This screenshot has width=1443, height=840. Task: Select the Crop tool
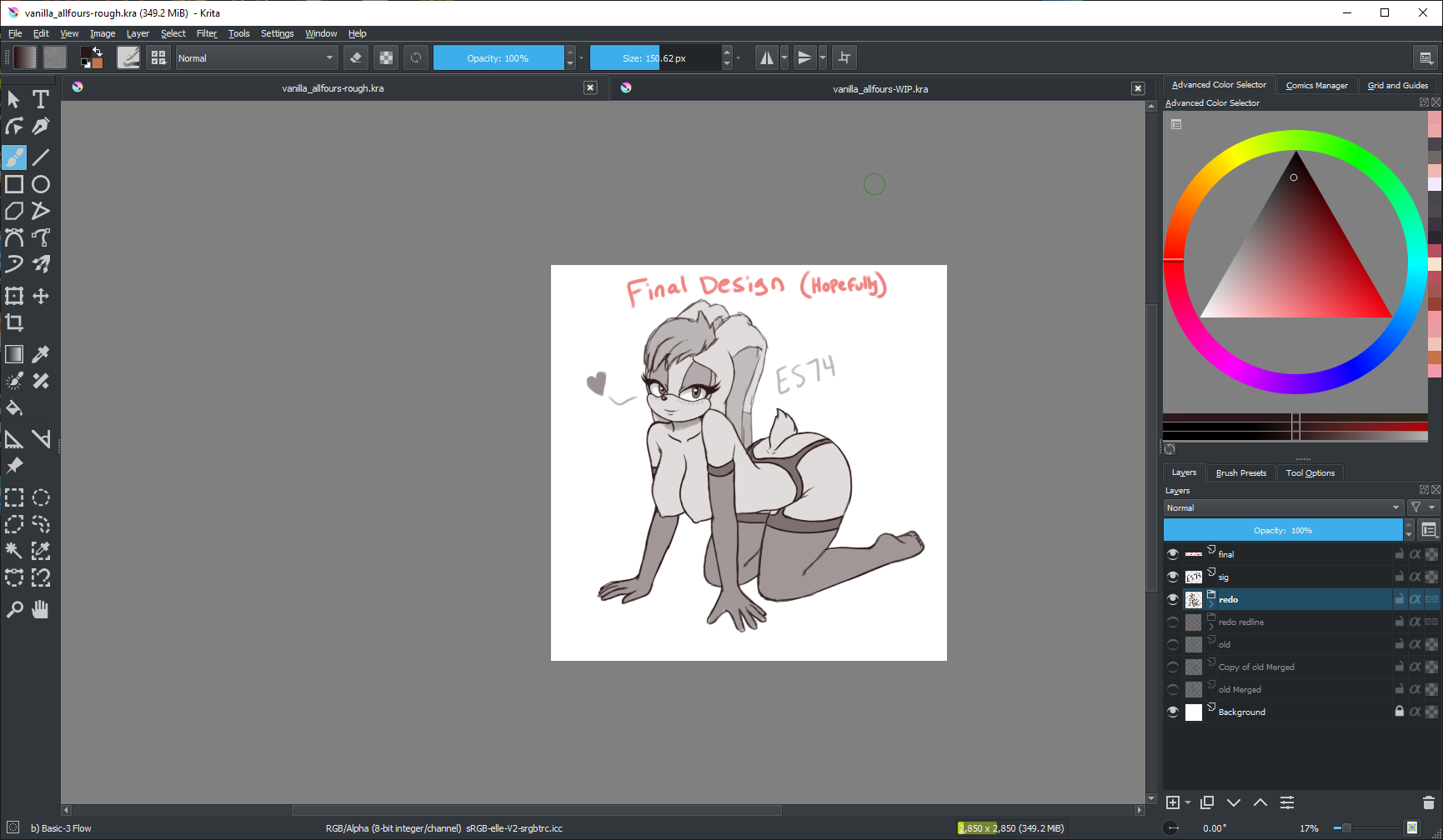point(14,322)
